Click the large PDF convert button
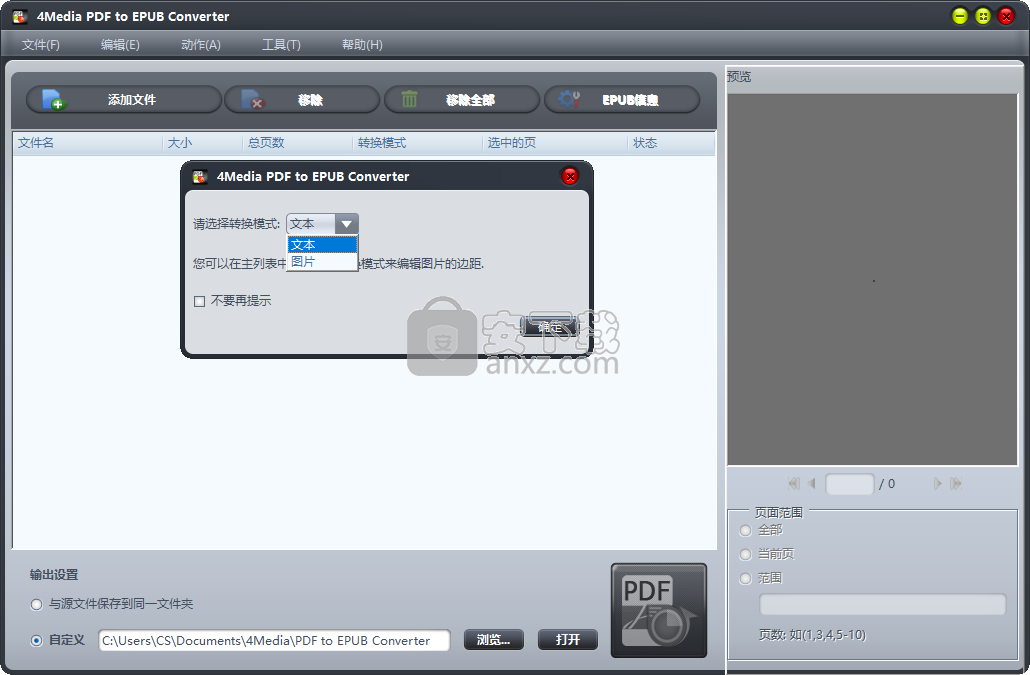Viewport: 1030px width, 675px height. point(659,610)
